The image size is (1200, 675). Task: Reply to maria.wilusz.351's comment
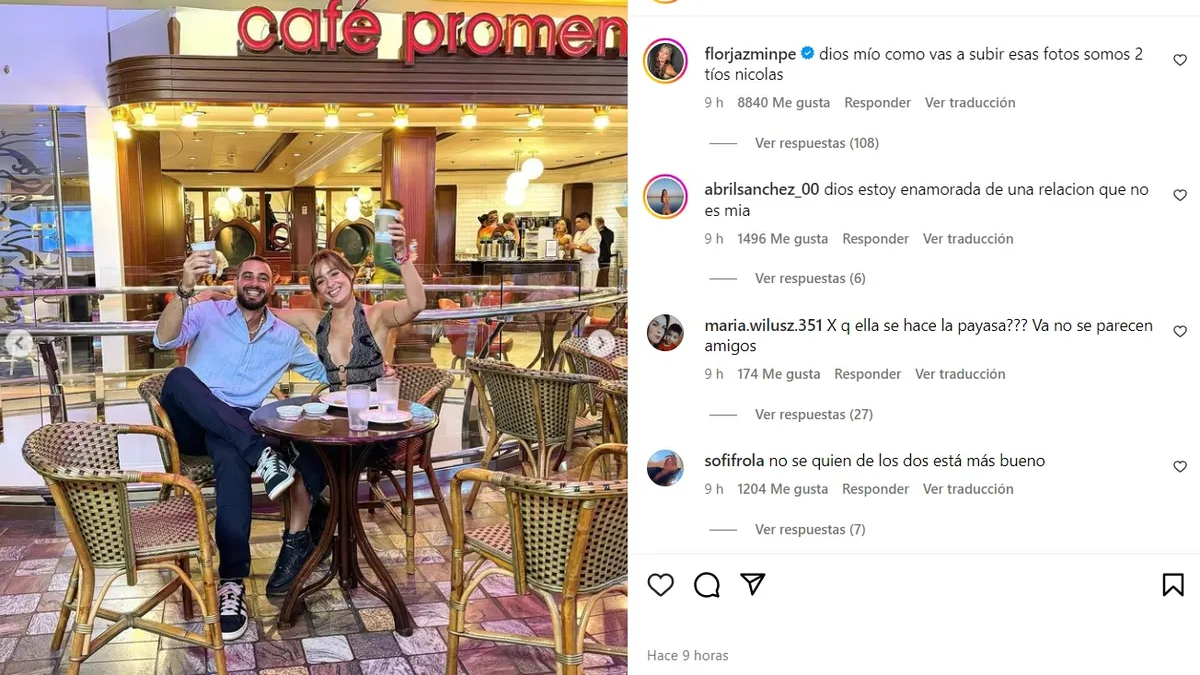click(x=868, y=374)
